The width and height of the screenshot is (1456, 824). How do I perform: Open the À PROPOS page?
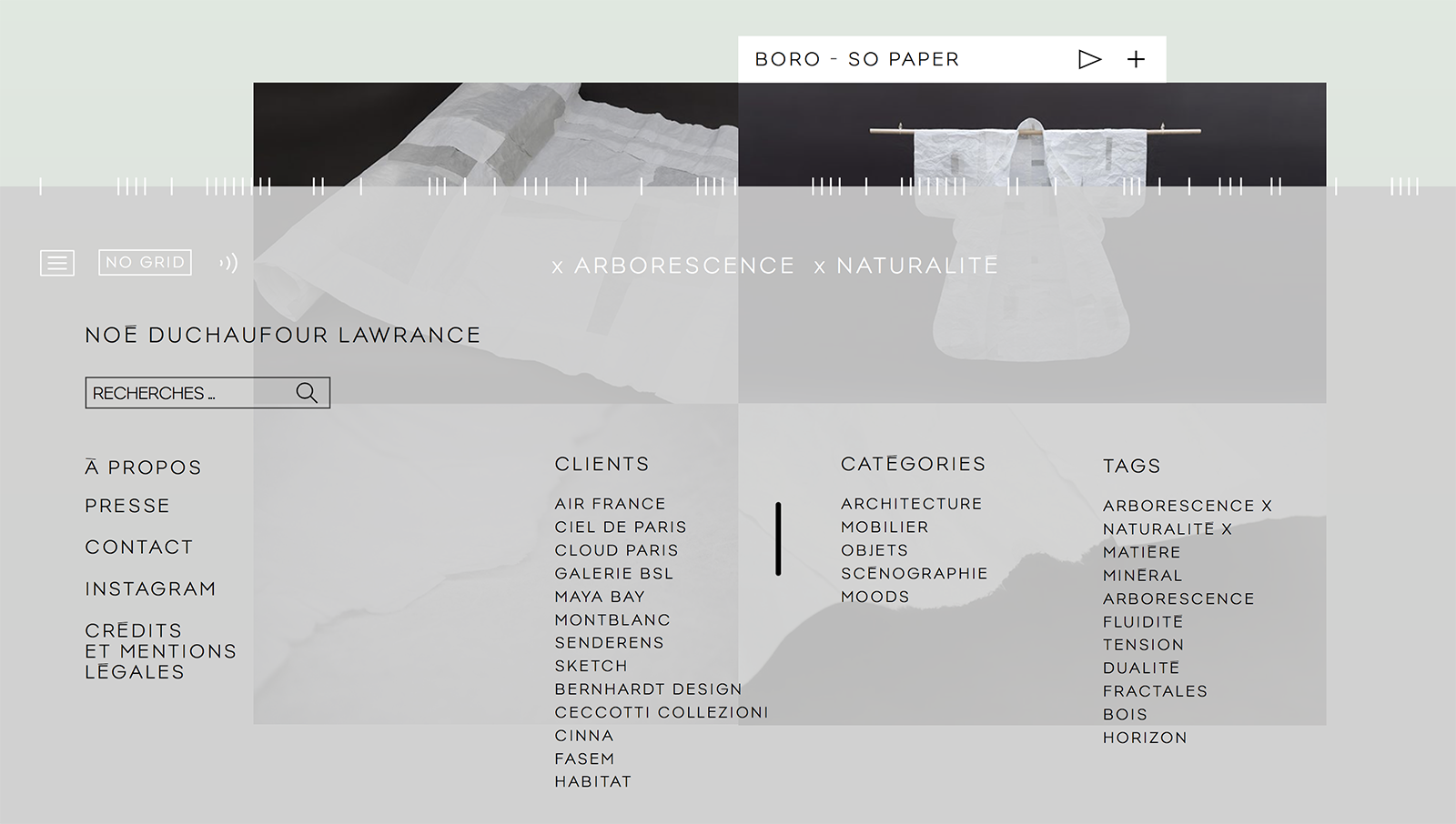click(143, 467)
